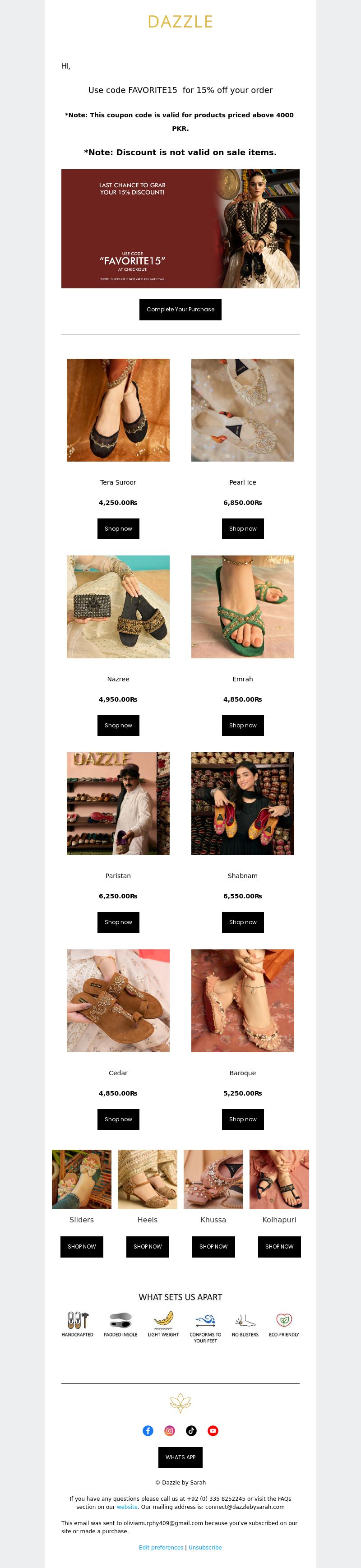Shop now for Pearl Ice
The height and width of the screenshot is (1568, 361).
pyautogui.click(x=243, y=528)
